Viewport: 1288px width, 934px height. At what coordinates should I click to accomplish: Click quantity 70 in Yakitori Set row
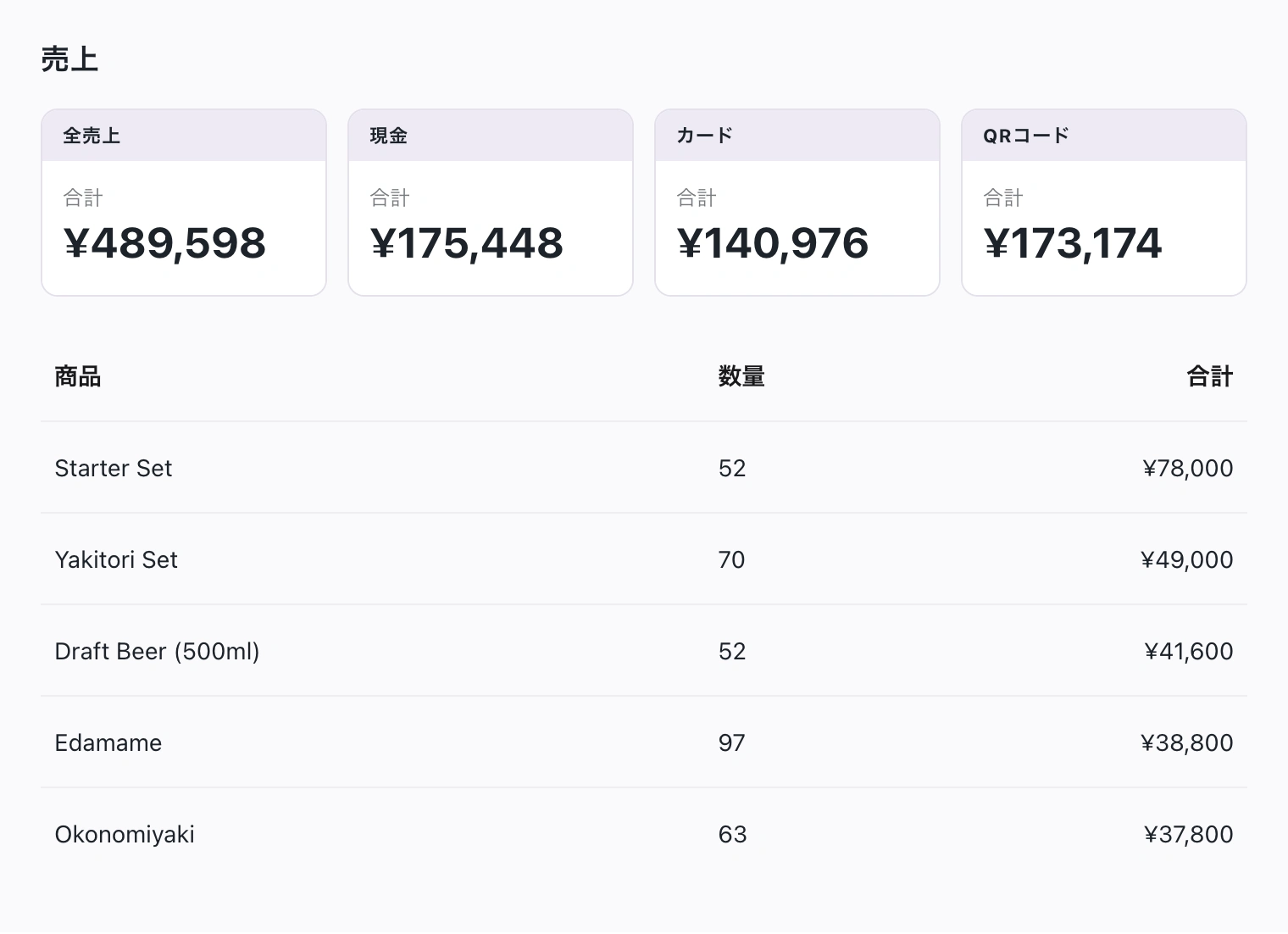732,559
